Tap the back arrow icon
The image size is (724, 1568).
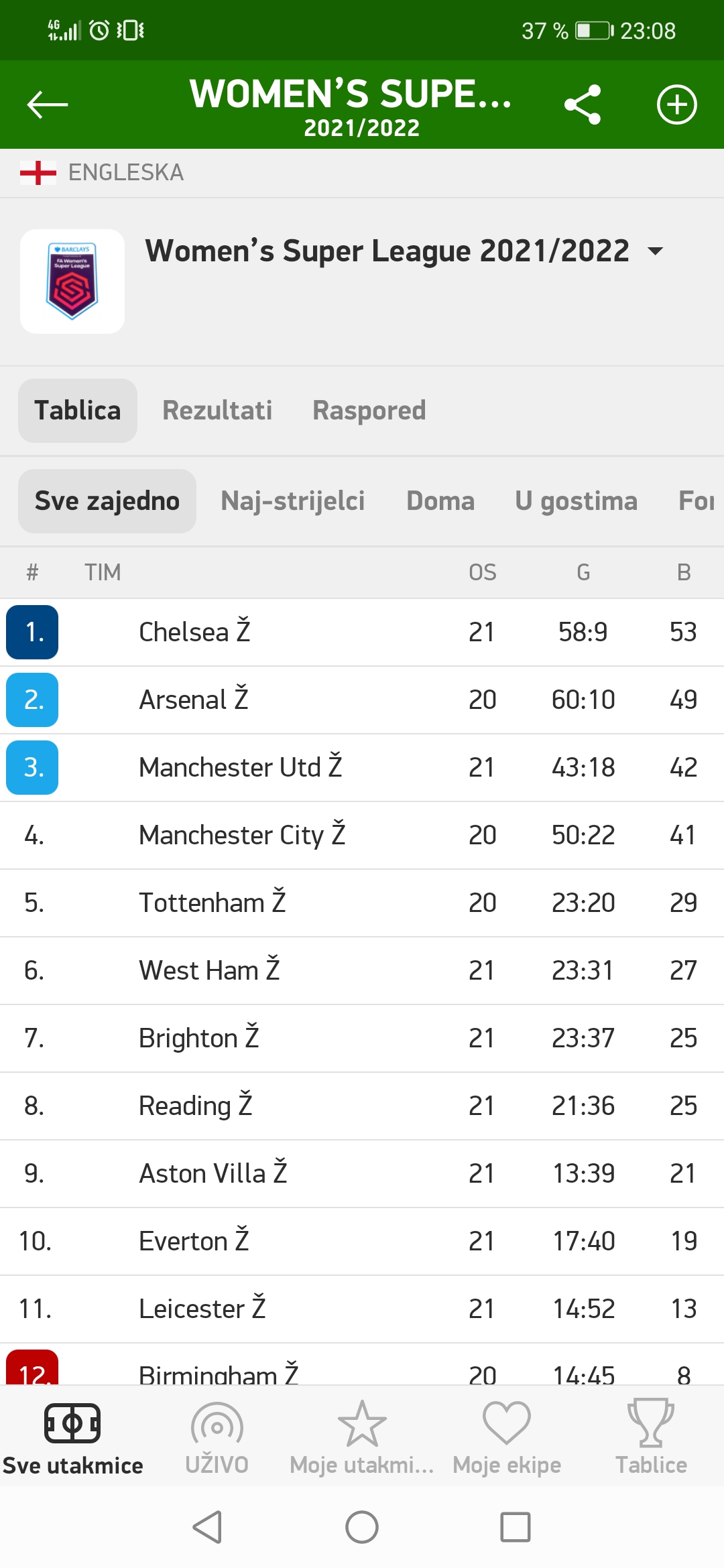(x=47, y=105)
